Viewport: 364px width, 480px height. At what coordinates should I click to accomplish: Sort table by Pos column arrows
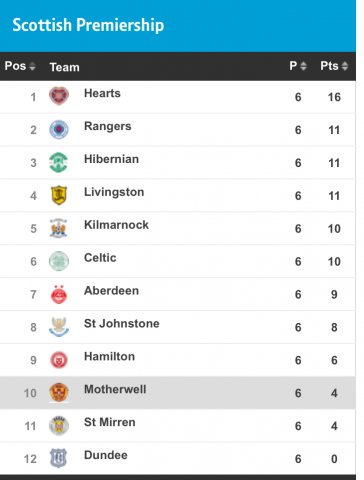[x=32, y=66]
